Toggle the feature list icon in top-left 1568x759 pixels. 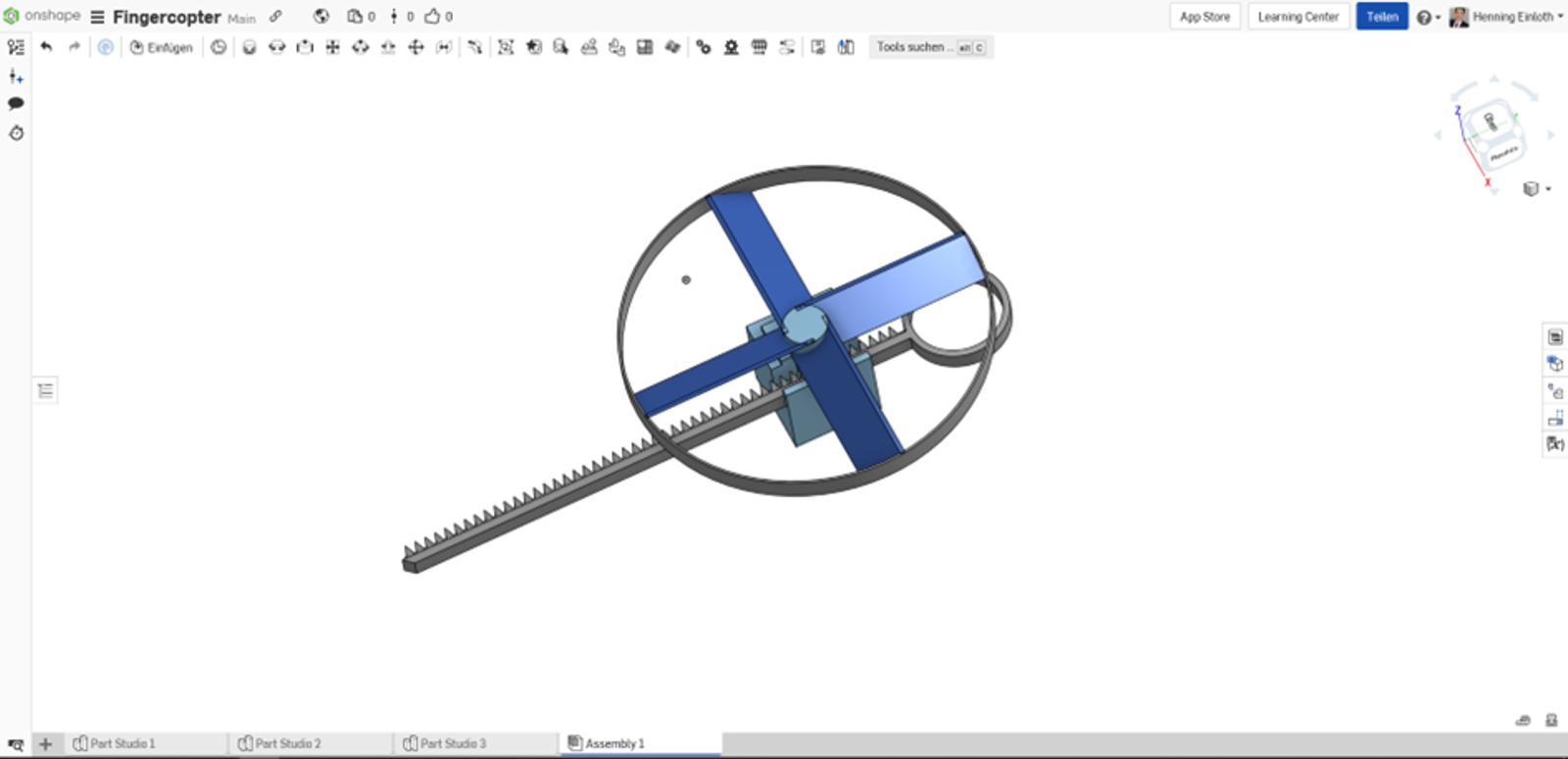16,47
